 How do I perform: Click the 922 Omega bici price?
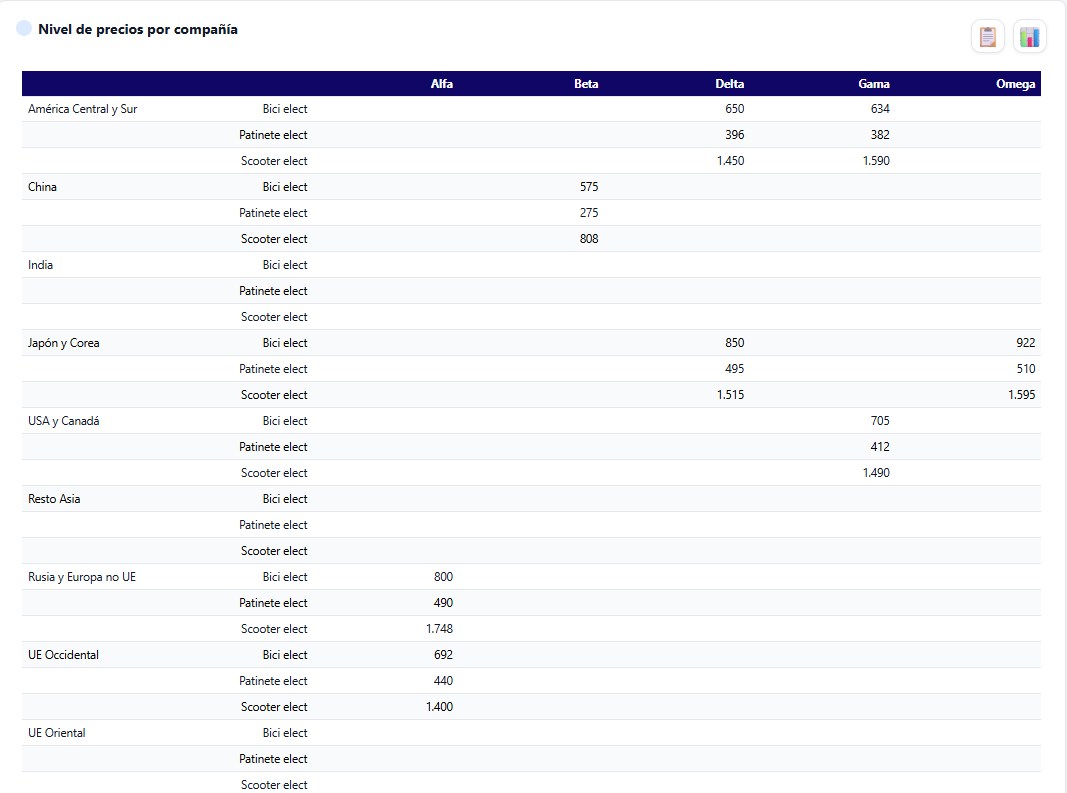coord(1025,343)
